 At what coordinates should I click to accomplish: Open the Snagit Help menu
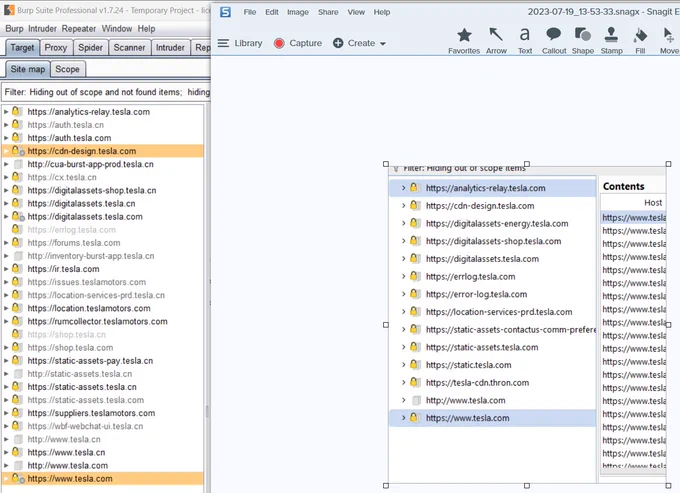point(382,12)
